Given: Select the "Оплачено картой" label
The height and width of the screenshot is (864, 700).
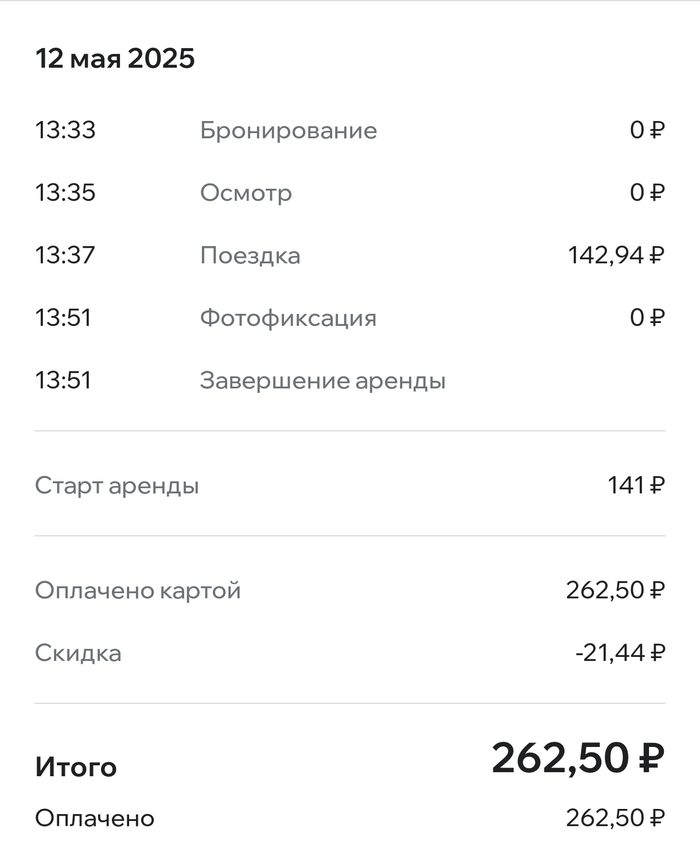Looking at the screenshot, I should [138, 591].
